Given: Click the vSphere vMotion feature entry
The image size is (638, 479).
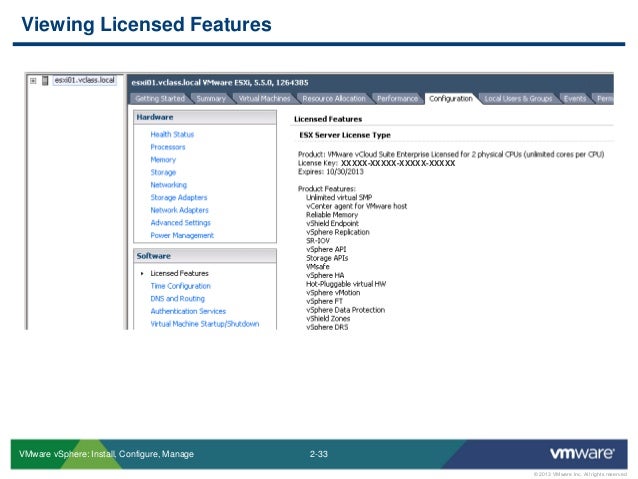Looking at the screenshot, I should (333, 293).
